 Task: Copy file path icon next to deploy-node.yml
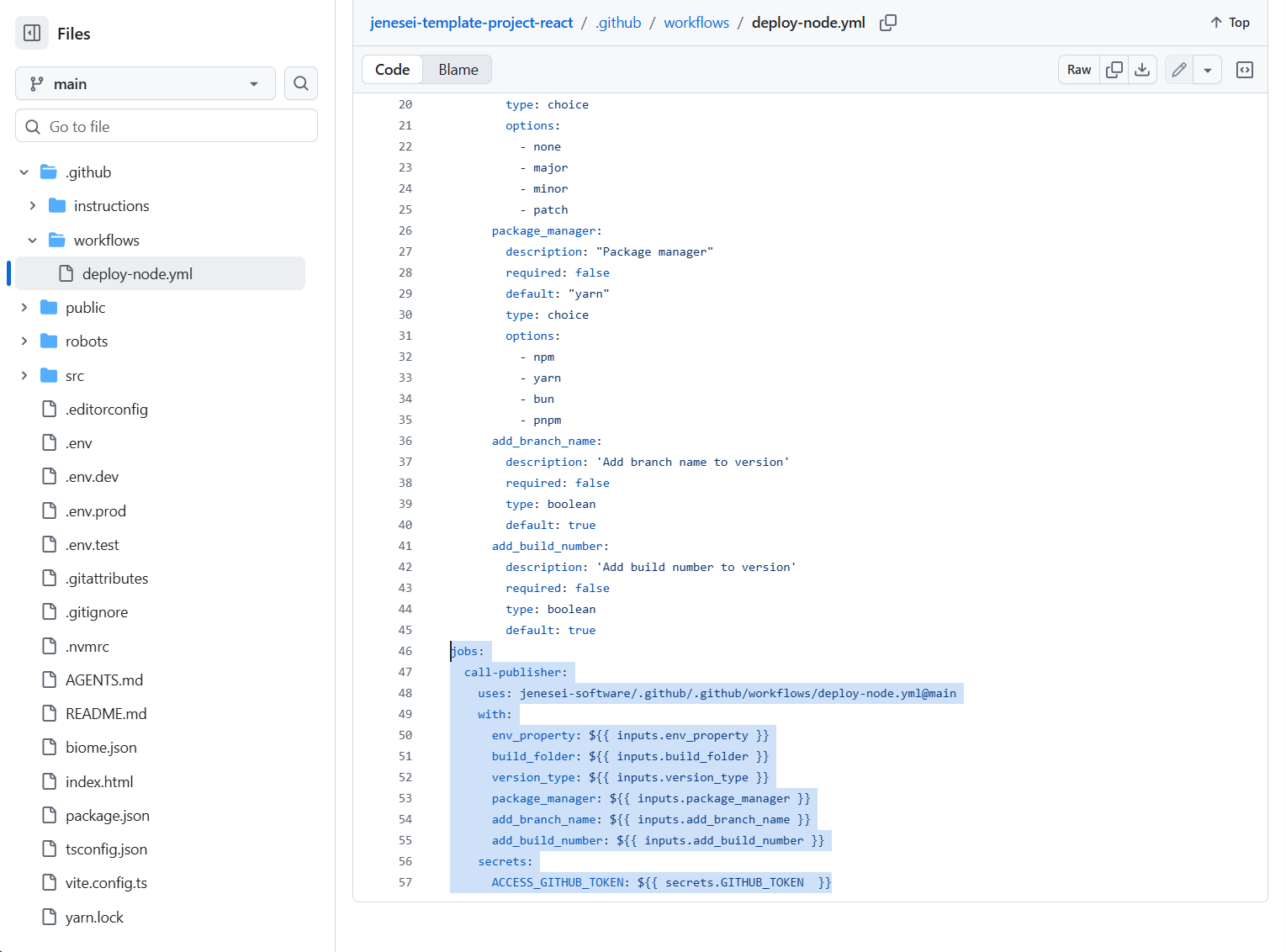(x=888, y=23)
